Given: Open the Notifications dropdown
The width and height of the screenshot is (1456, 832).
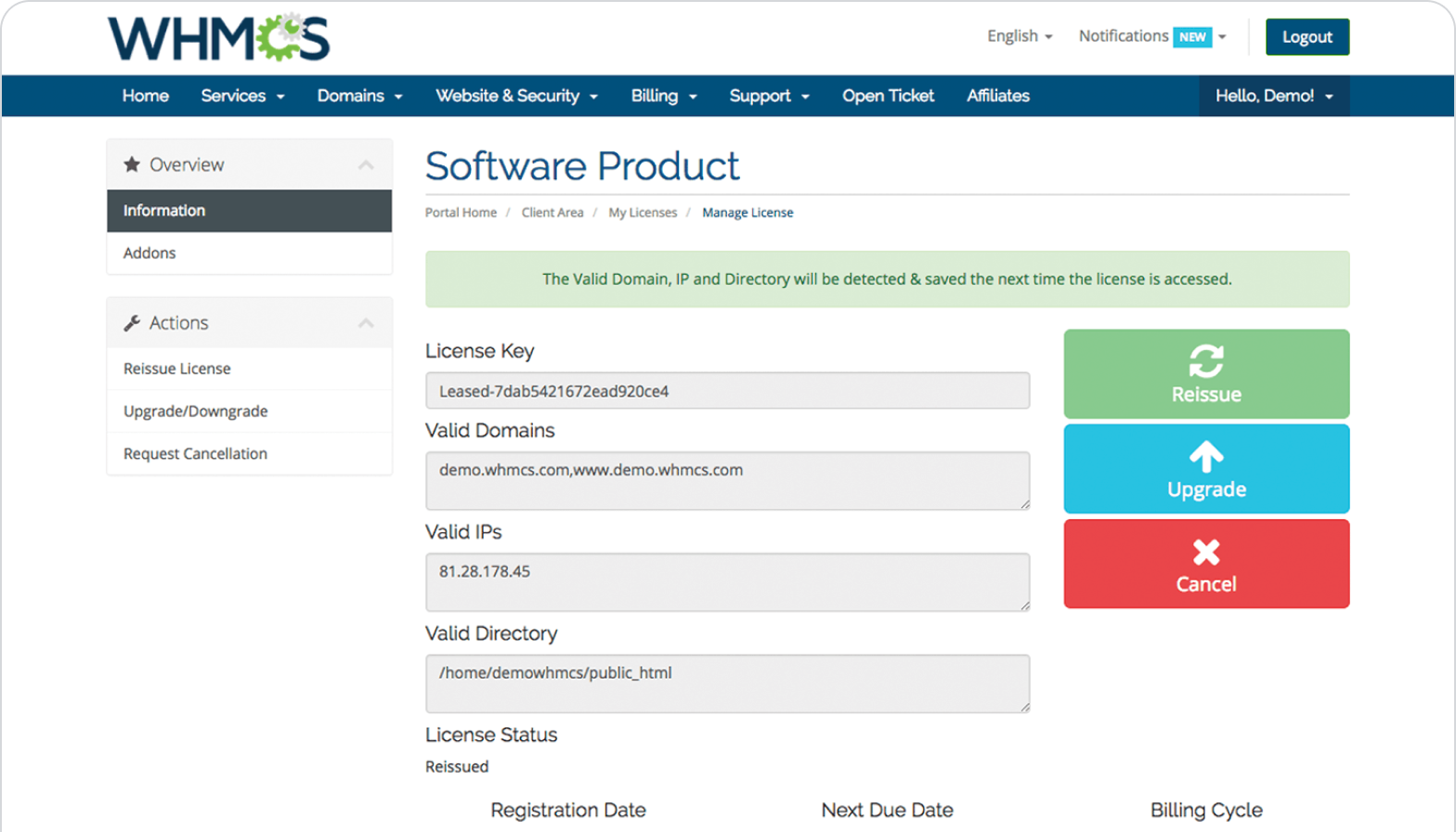Looking at the screenshot, I should click(x=1152, y=36).
